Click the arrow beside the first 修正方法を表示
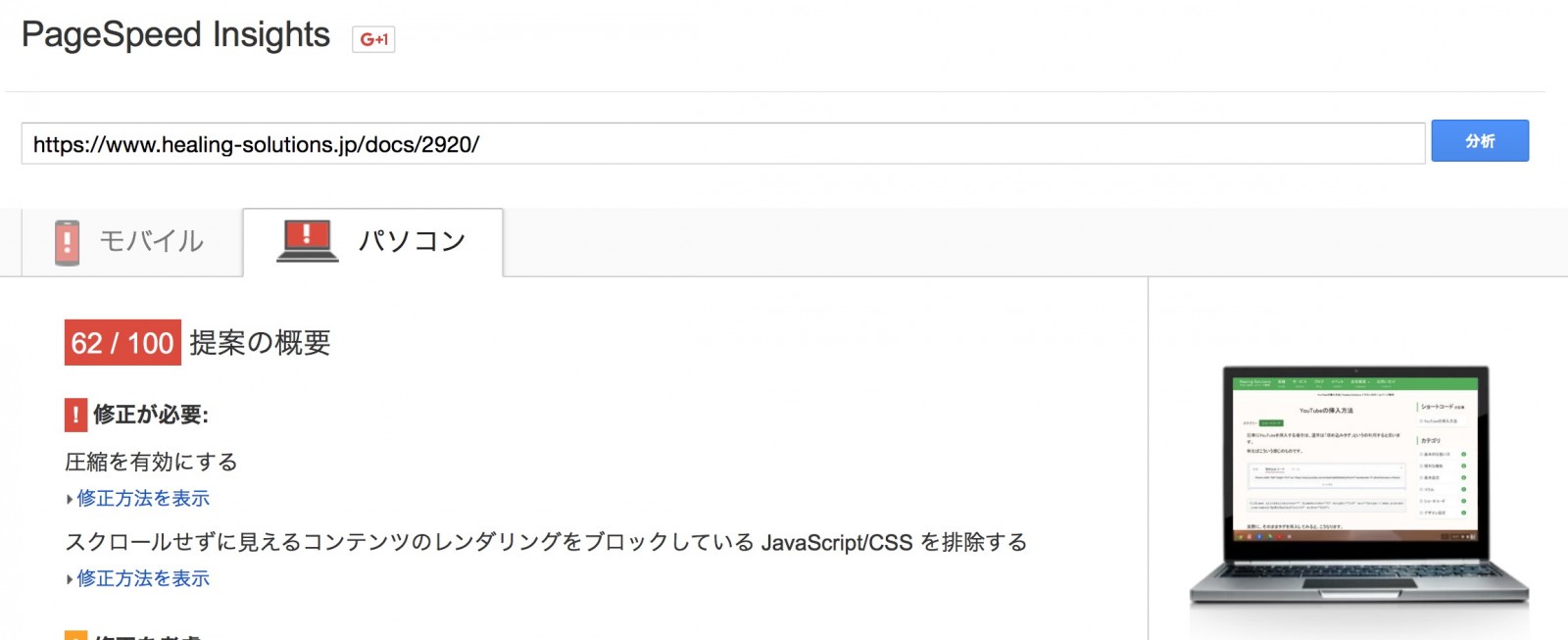1568x640 pixels. tap(70, 500)
